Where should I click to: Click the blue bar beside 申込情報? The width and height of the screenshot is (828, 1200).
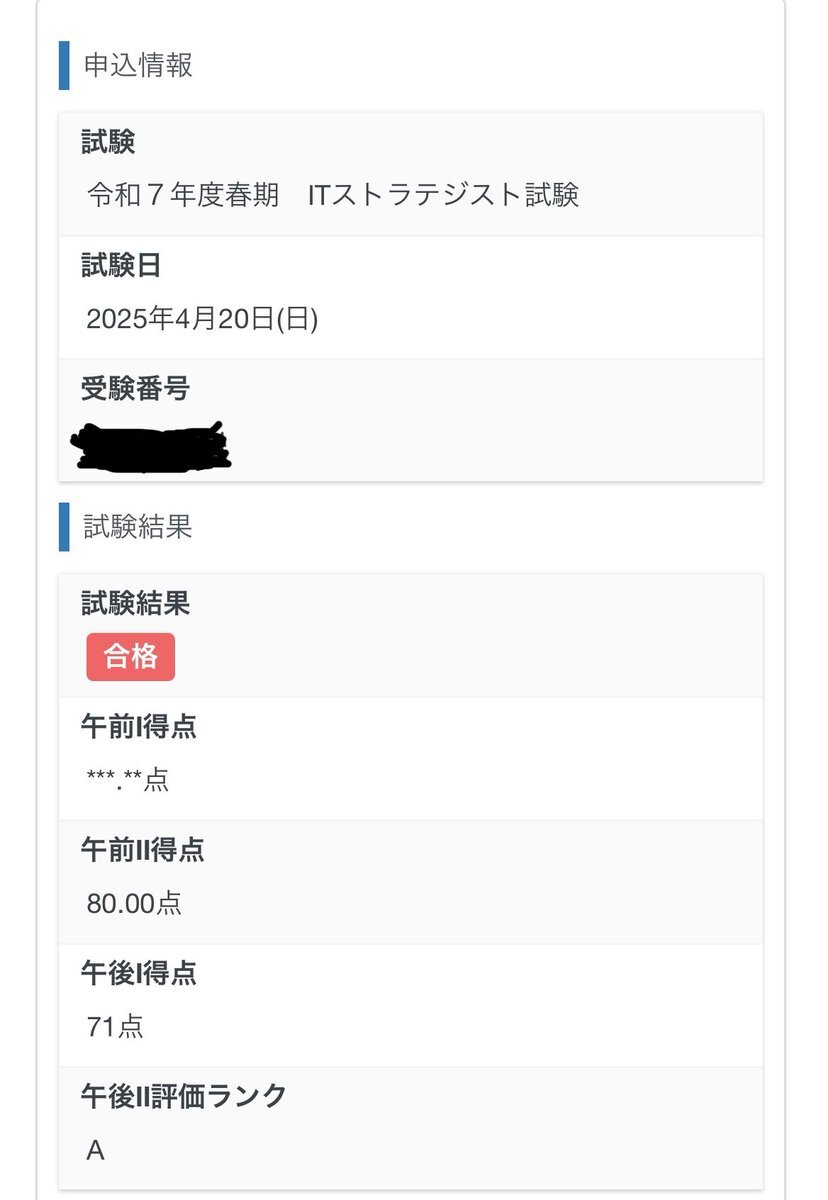point(64,66)
